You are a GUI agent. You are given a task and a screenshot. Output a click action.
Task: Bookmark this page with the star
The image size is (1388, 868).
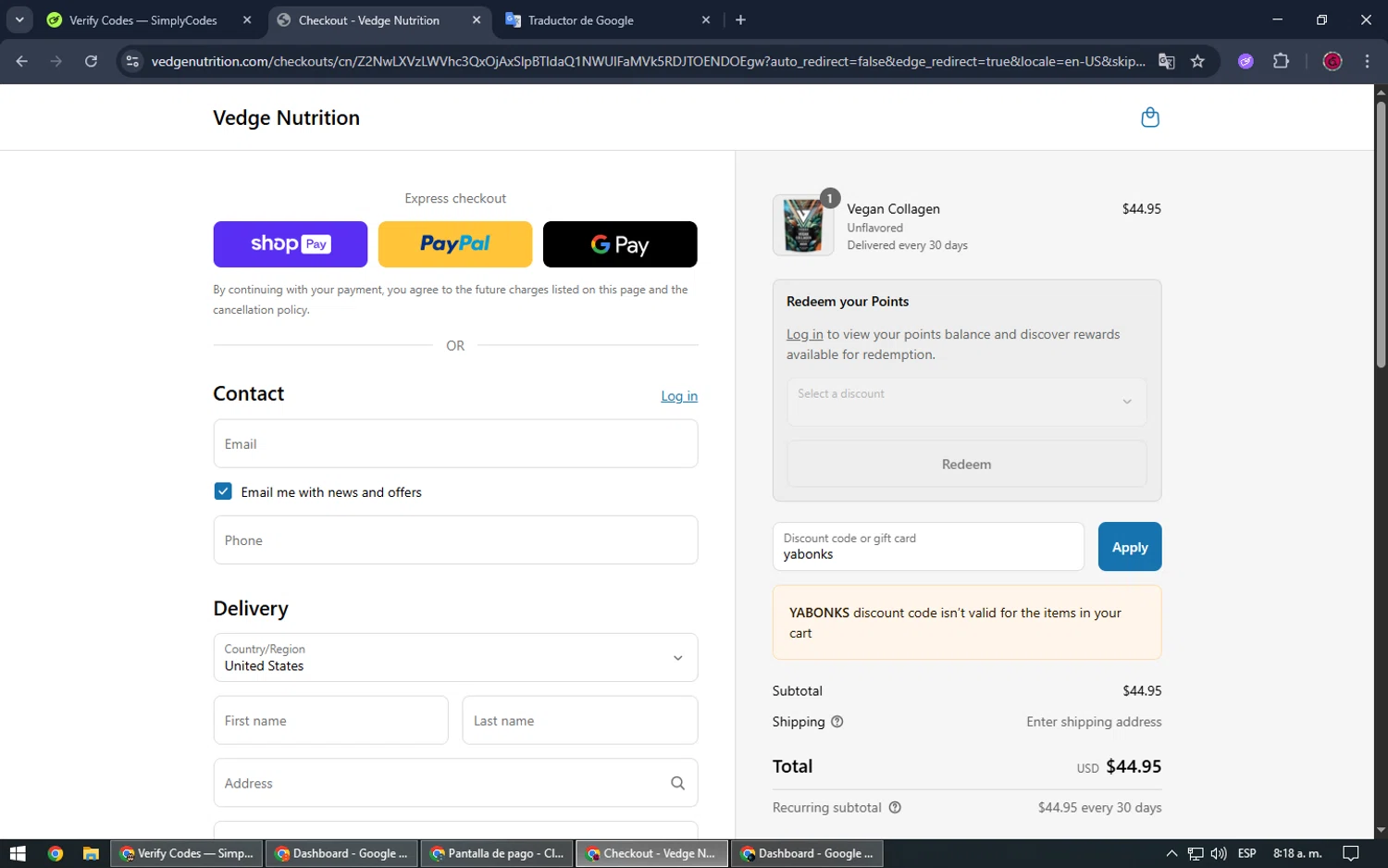(x=1197, y=61)
